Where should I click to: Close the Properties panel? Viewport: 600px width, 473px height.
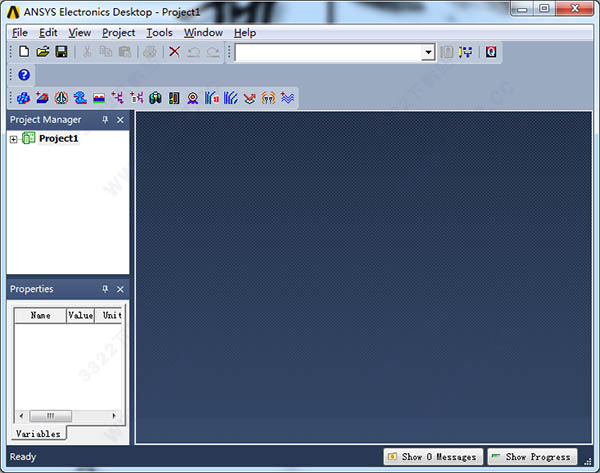pyautogui.click(x=120, y=289)
